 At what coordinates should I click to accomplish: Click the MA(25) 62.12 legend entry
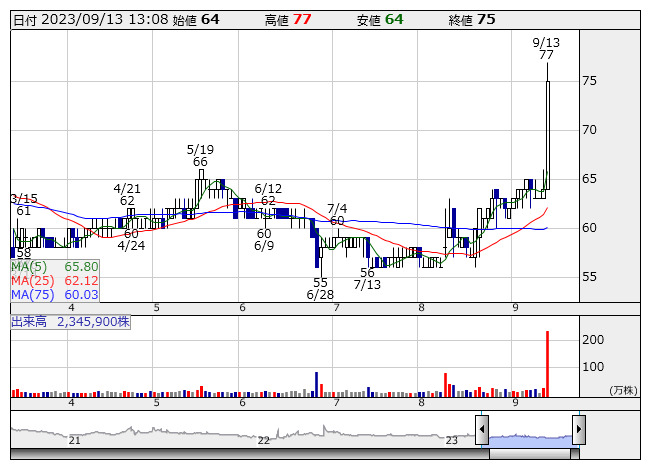coord(55,281)
